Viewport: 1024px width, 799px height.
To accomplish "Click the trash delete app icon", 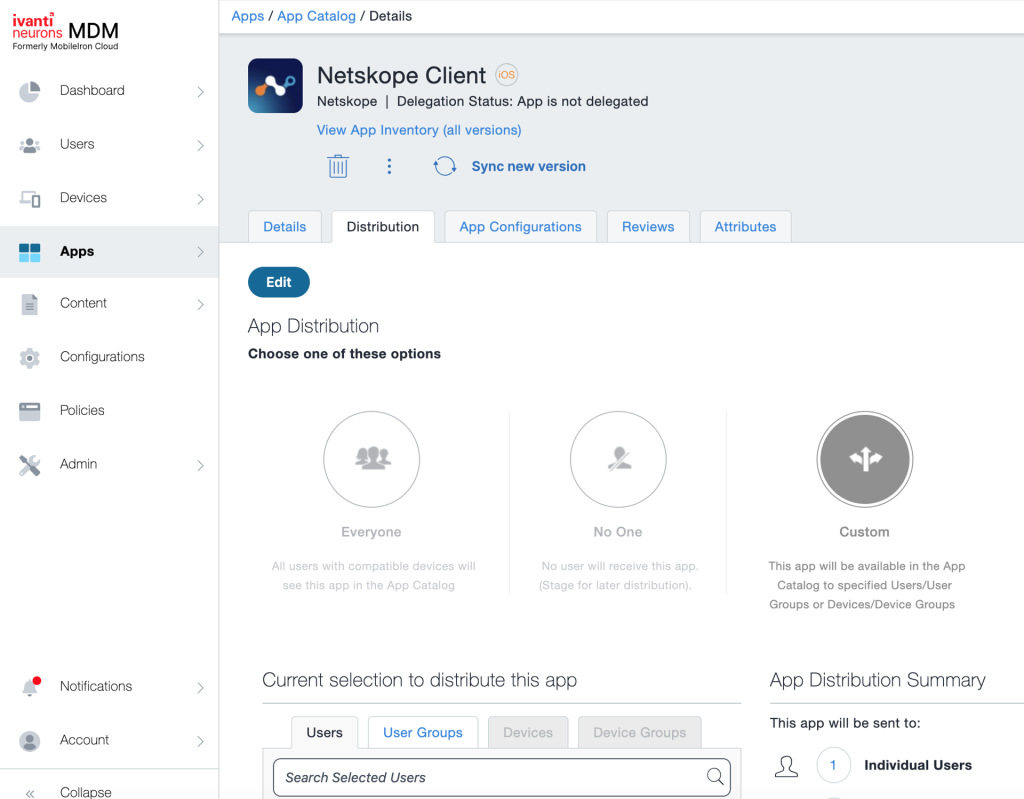I will (x=338, y=167).
